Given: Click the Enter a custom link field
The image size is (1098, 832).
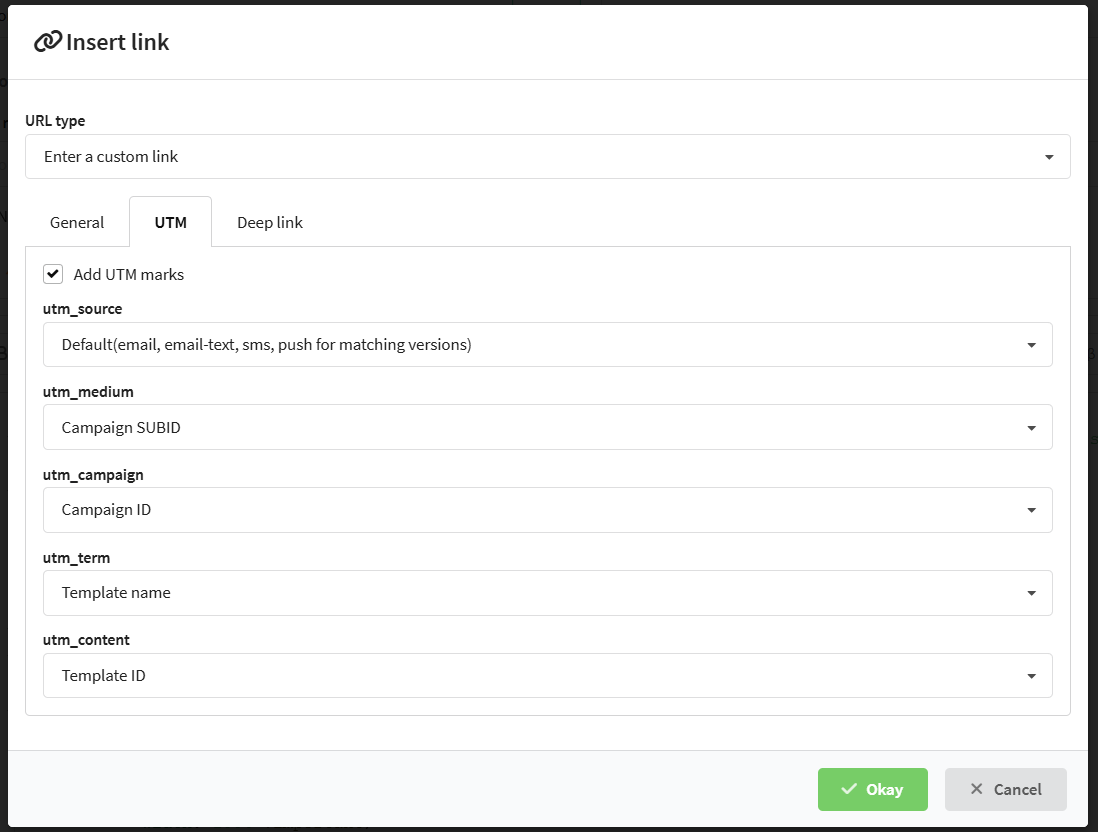Looking at the screenshot, I should [x=548, y=157].
